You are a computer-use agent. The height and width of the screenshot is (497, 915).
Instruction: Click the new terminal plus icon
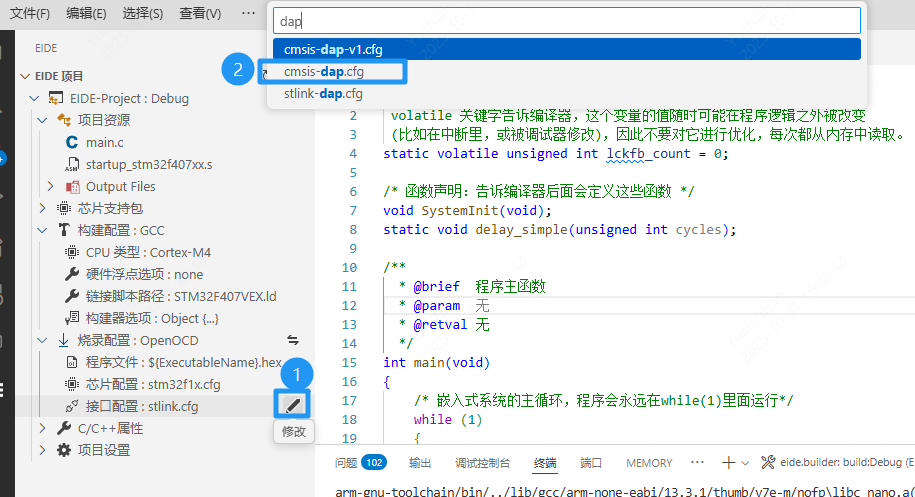pyautogui.click(x=729, y=463)
